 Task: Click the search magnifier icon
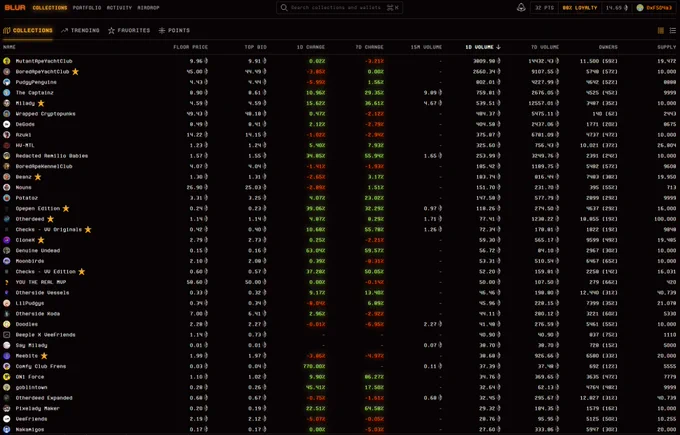pos(284,7)
